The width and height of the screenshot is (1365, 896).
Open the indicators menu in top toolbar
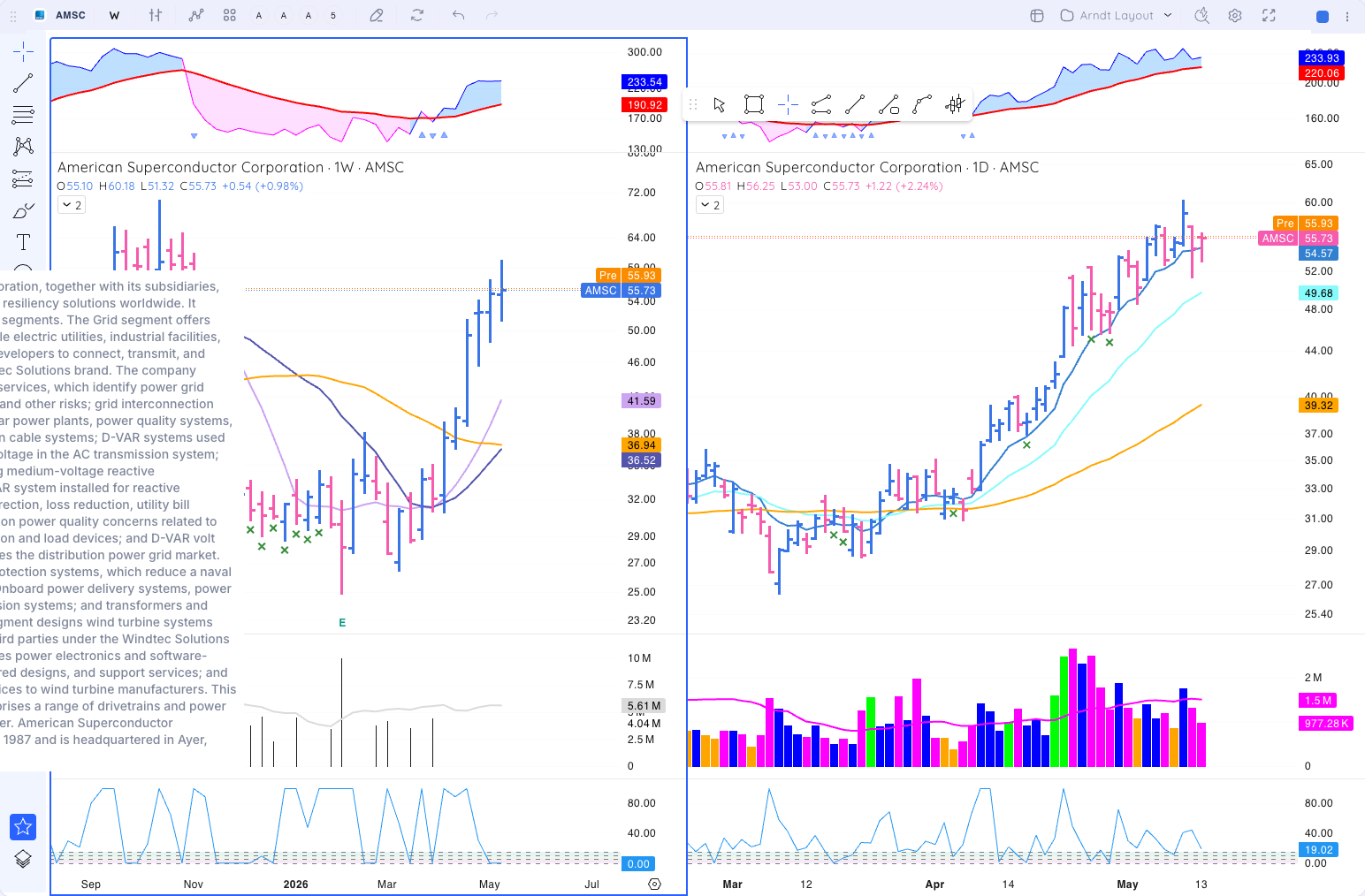[x=196, y=15]
